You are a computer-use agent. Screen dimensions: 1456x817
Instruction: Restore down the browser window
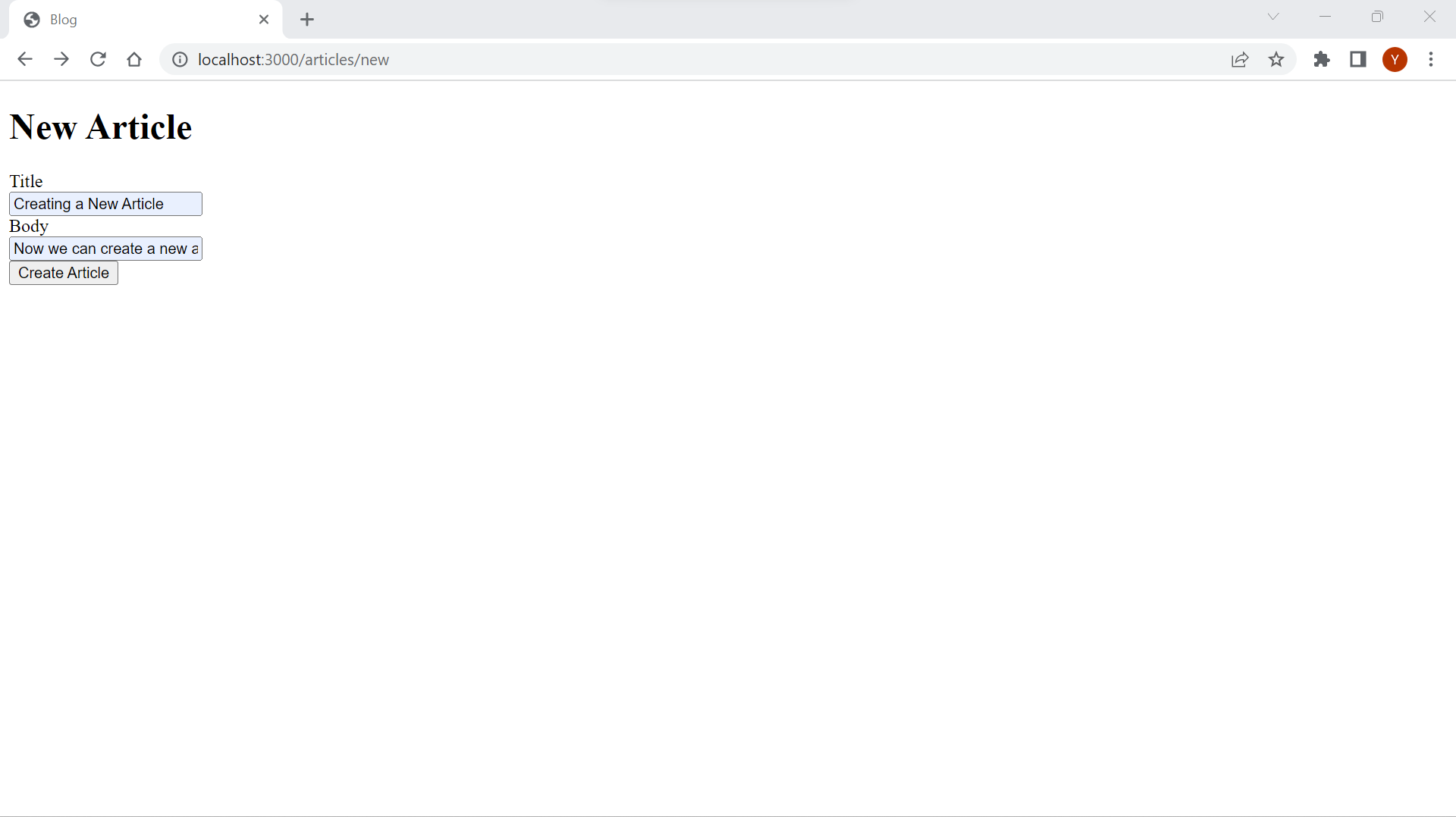coord(1377,17)
